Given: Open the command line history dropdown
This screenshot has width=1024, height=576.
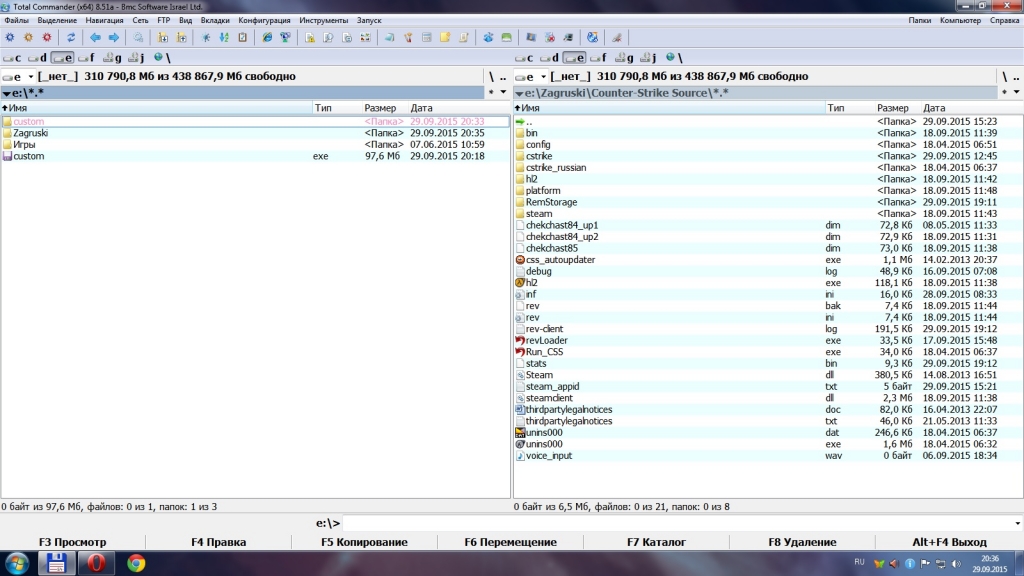Looking at the screenshot, I should click(x=1017, y=523).
